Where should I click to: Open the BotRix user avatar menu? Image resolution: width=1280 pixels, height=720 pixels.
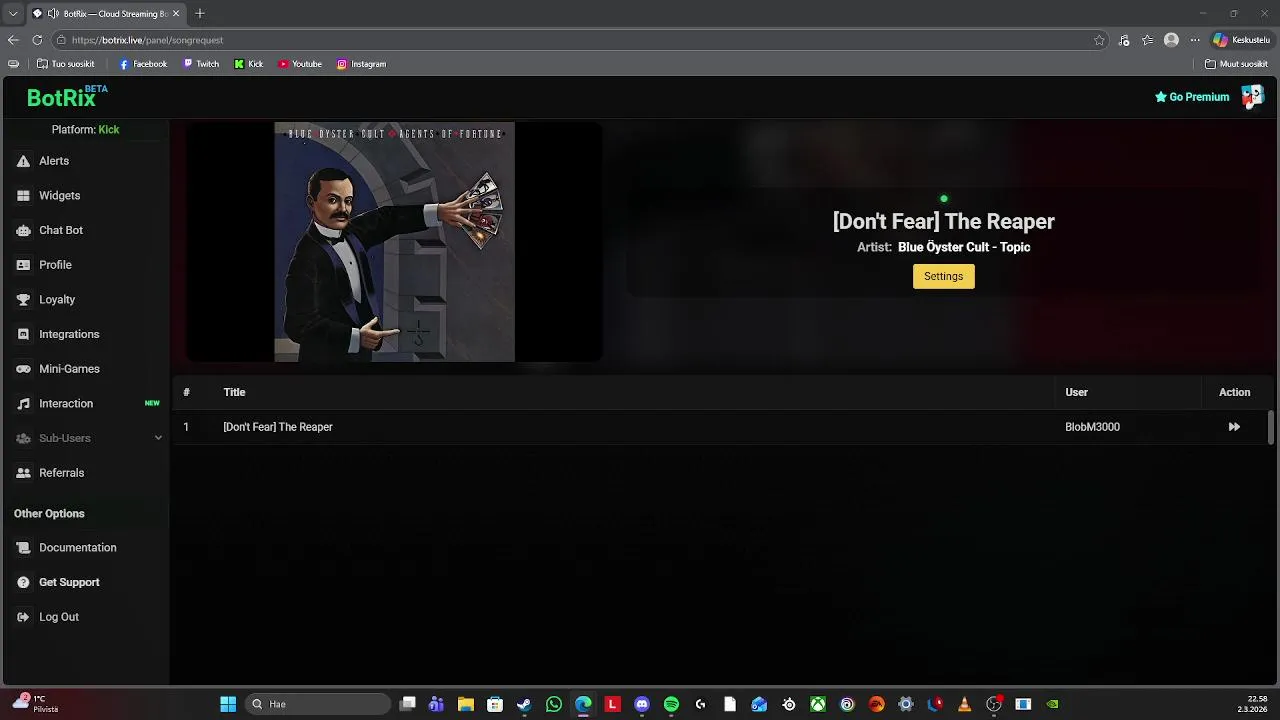click(x=1252, y=96)
